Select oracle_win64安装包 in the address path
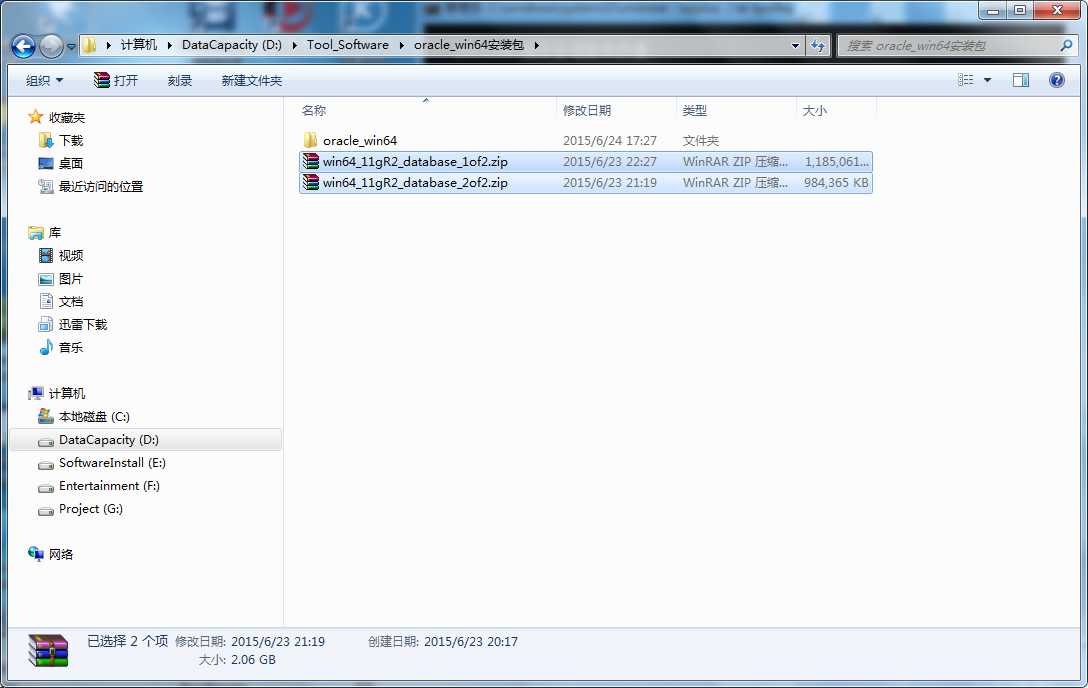1088x688 pixels. tap(469, 44)
